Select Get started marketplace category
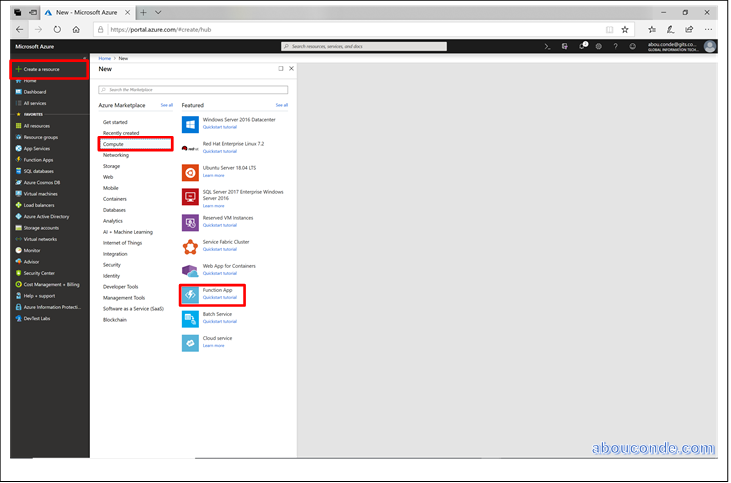Image resolution: width=731 pixels, height=483 pixels. coord(115,122)
